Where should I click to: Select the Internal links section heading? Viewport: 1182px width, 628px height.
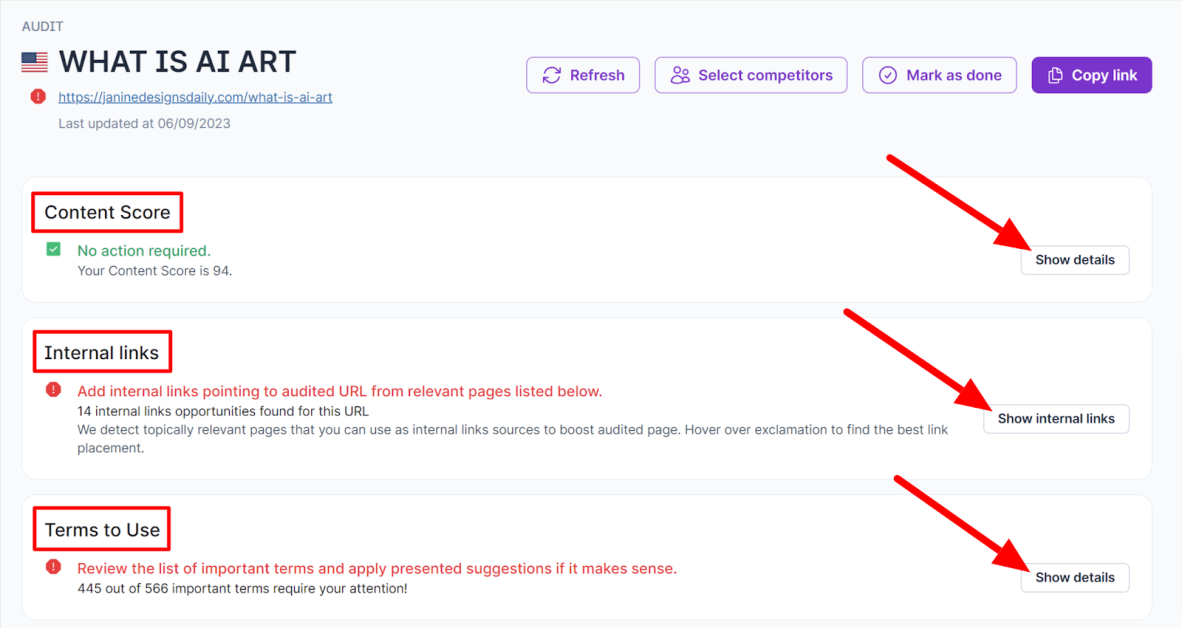point(102,351)
